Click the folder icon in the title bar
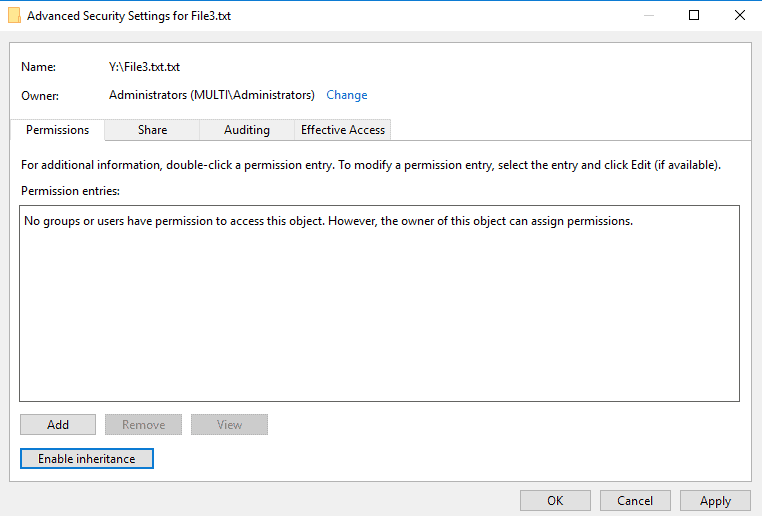This screenshot has width=762, height=516. click(14, 16)
